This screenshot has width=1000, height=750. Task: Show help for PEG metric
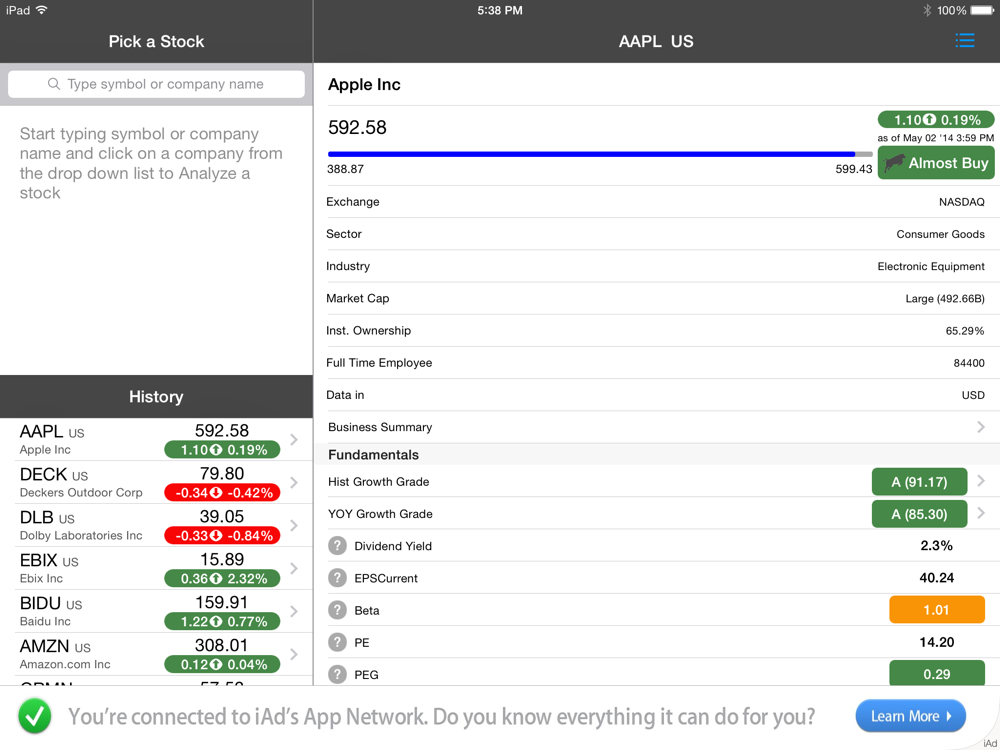338,674
